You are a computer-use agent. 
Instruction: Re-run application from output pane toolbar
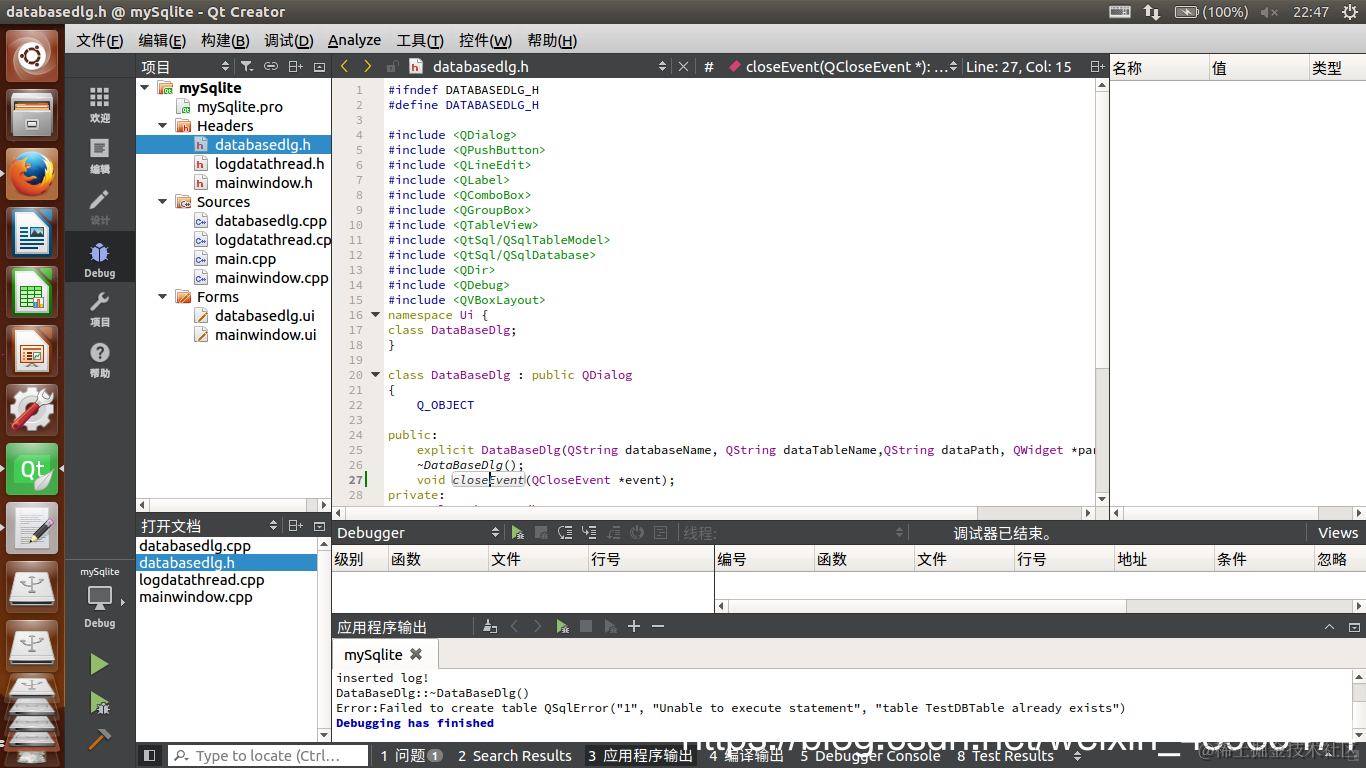(562, 626)
